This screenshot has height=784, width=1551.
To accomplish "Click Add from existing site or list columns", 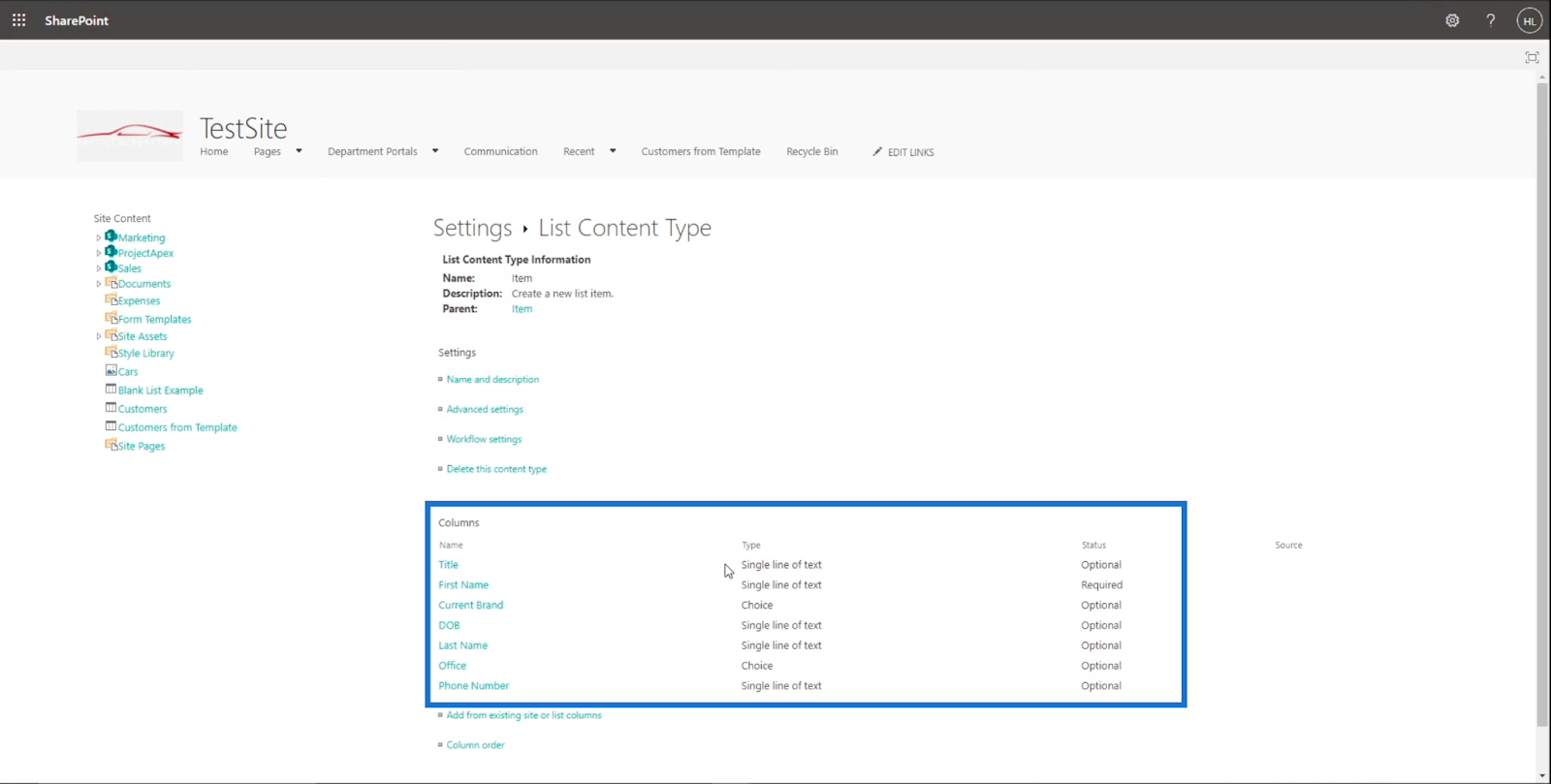I will [x=523, y=715].
